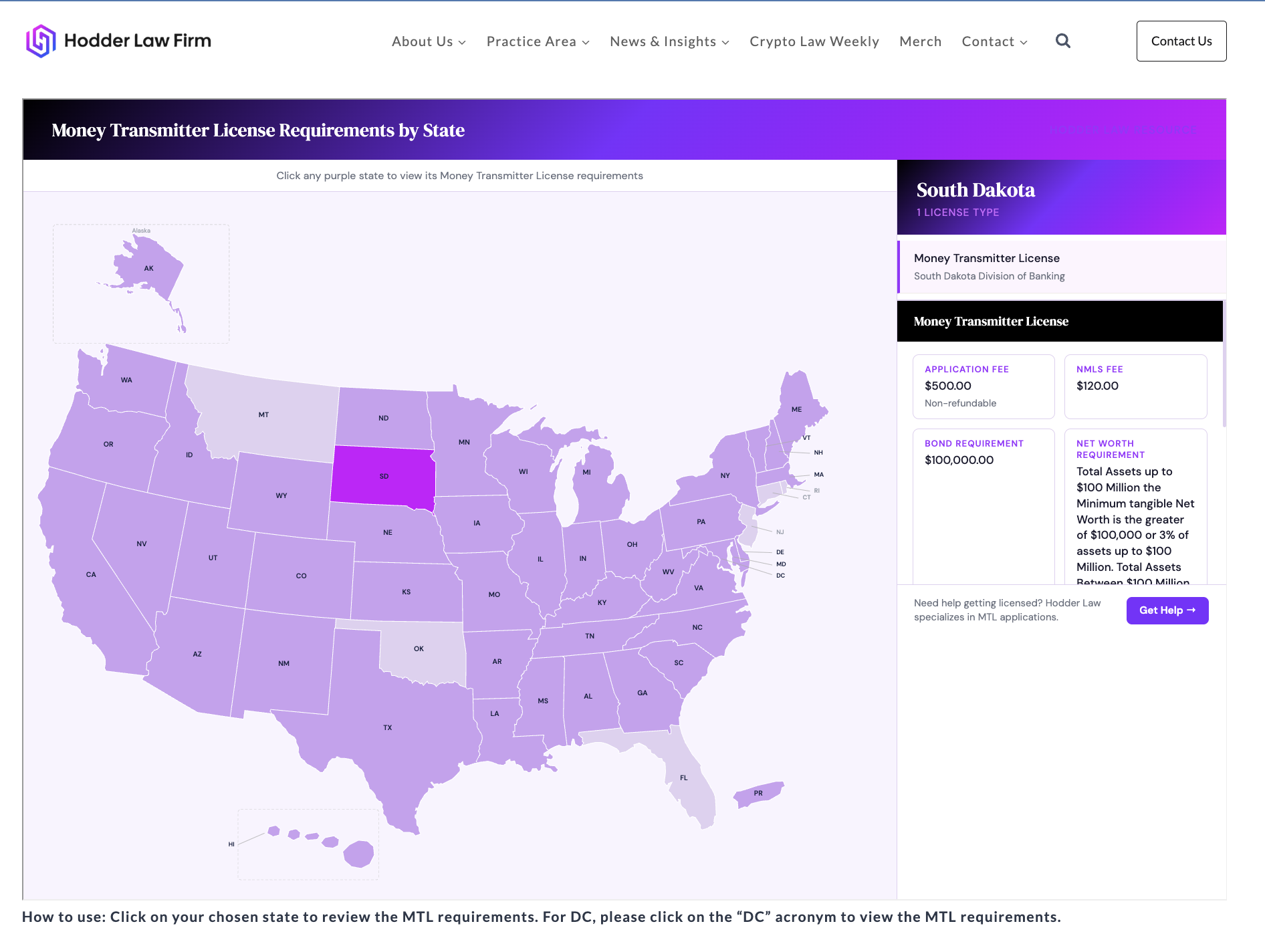Select North Dakota on the map
Viewport: 1265px width, 952px height.
[x=383, y=418]
